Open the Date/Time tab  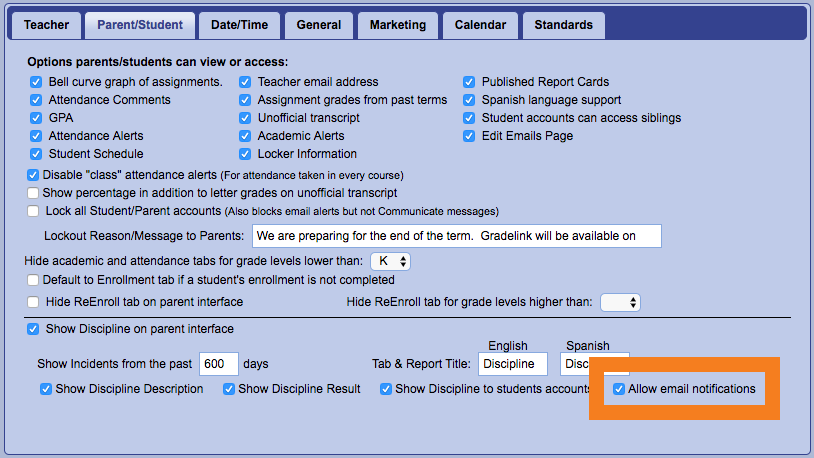pos(237,24)
